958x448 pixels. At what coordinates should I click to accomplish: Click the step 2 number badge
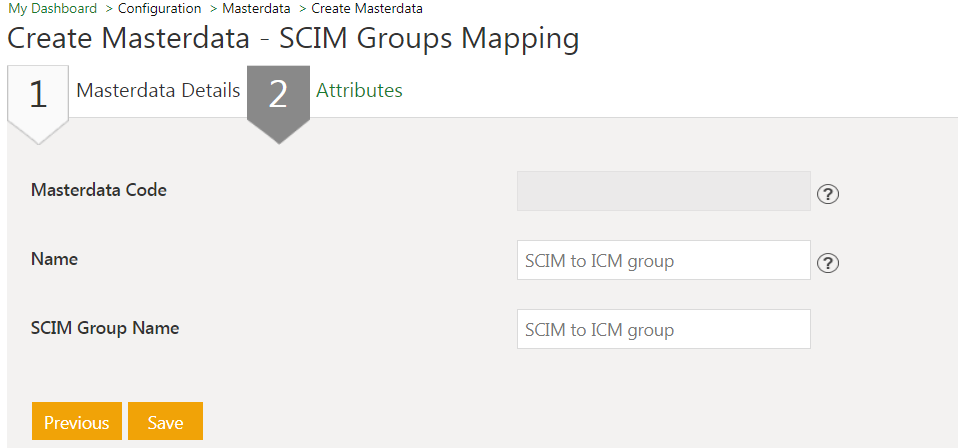click(x=278, y=94)
